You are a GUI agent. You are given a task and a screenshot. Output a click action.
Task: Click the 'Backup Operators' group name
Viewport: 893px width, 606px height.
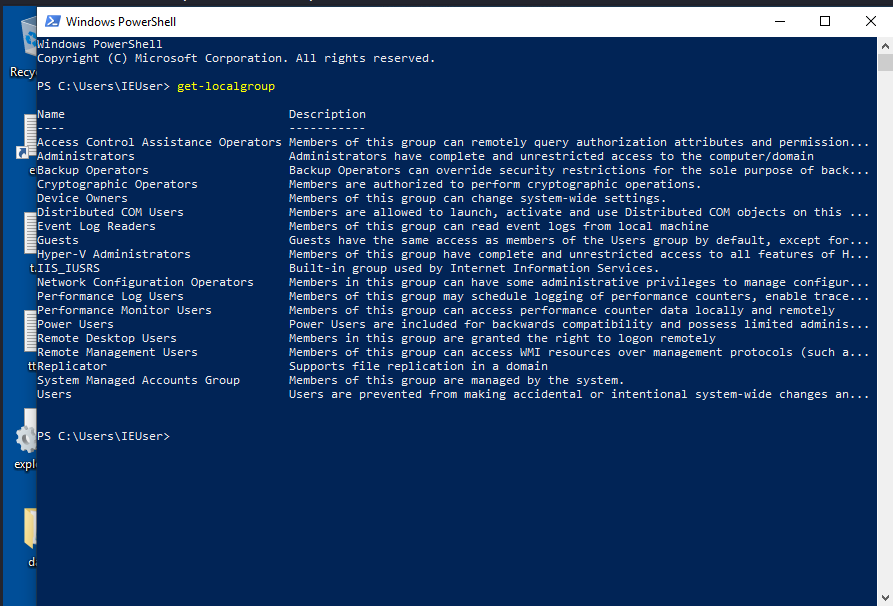tap(93, 170)
